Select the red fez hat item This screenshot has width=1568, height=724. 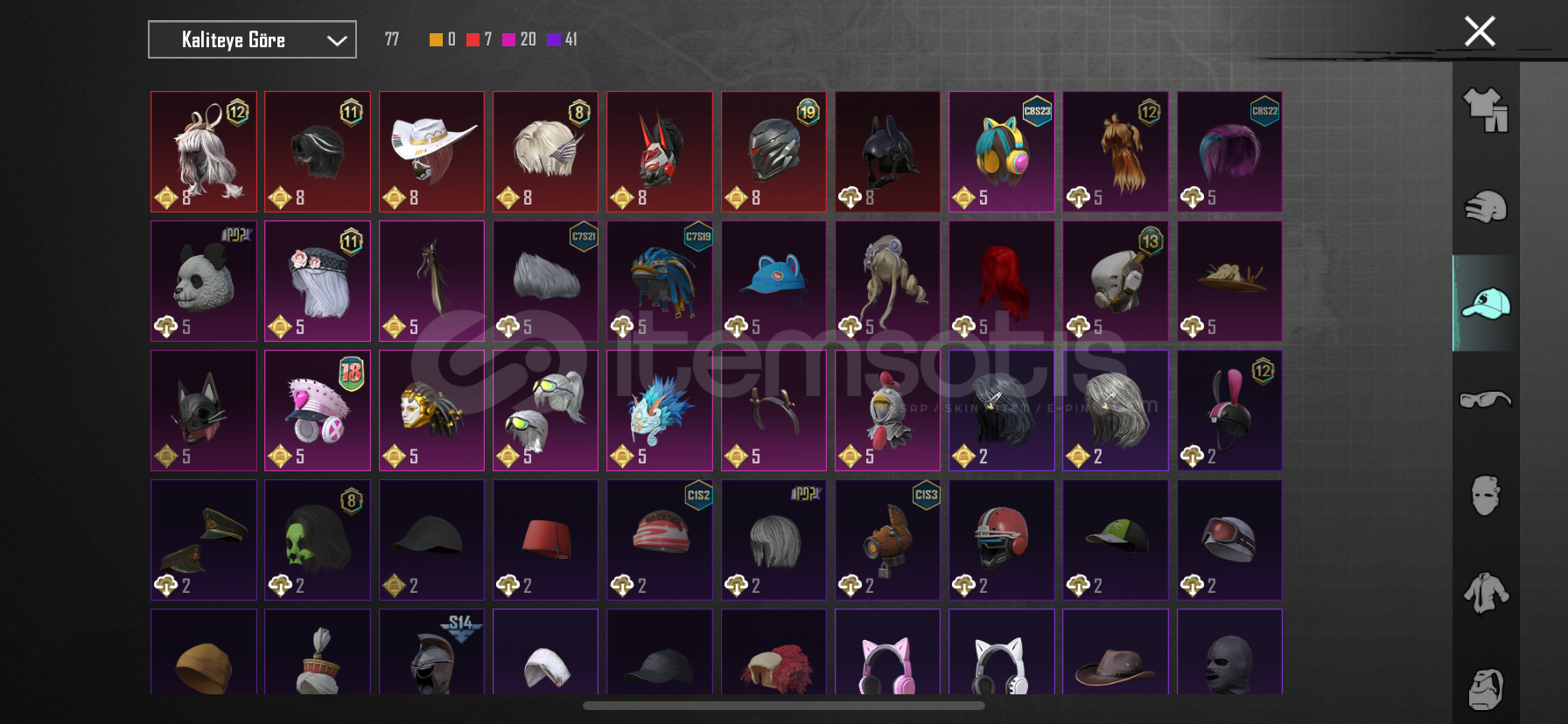pos(545,540)
